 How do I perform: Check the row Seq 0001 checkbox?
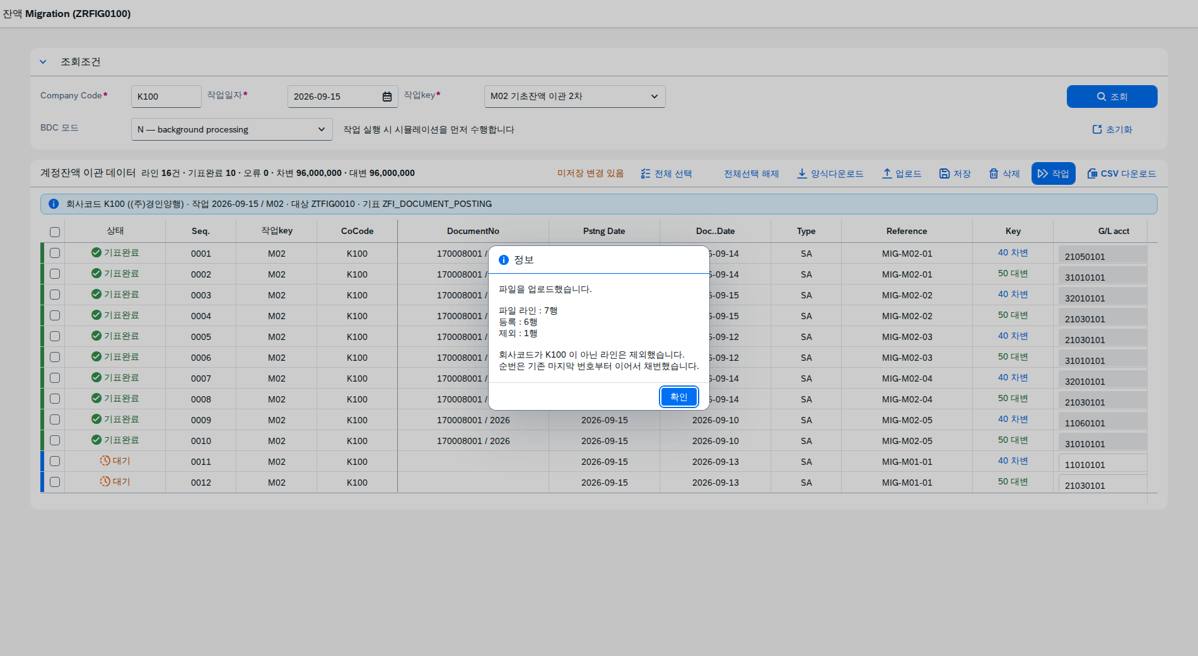pos(55,253)
